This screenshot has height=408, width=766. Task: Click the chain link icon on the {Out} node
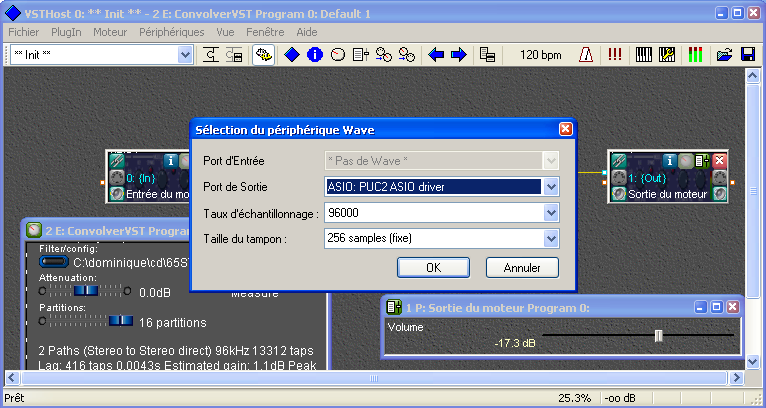(x=618, y=160)
